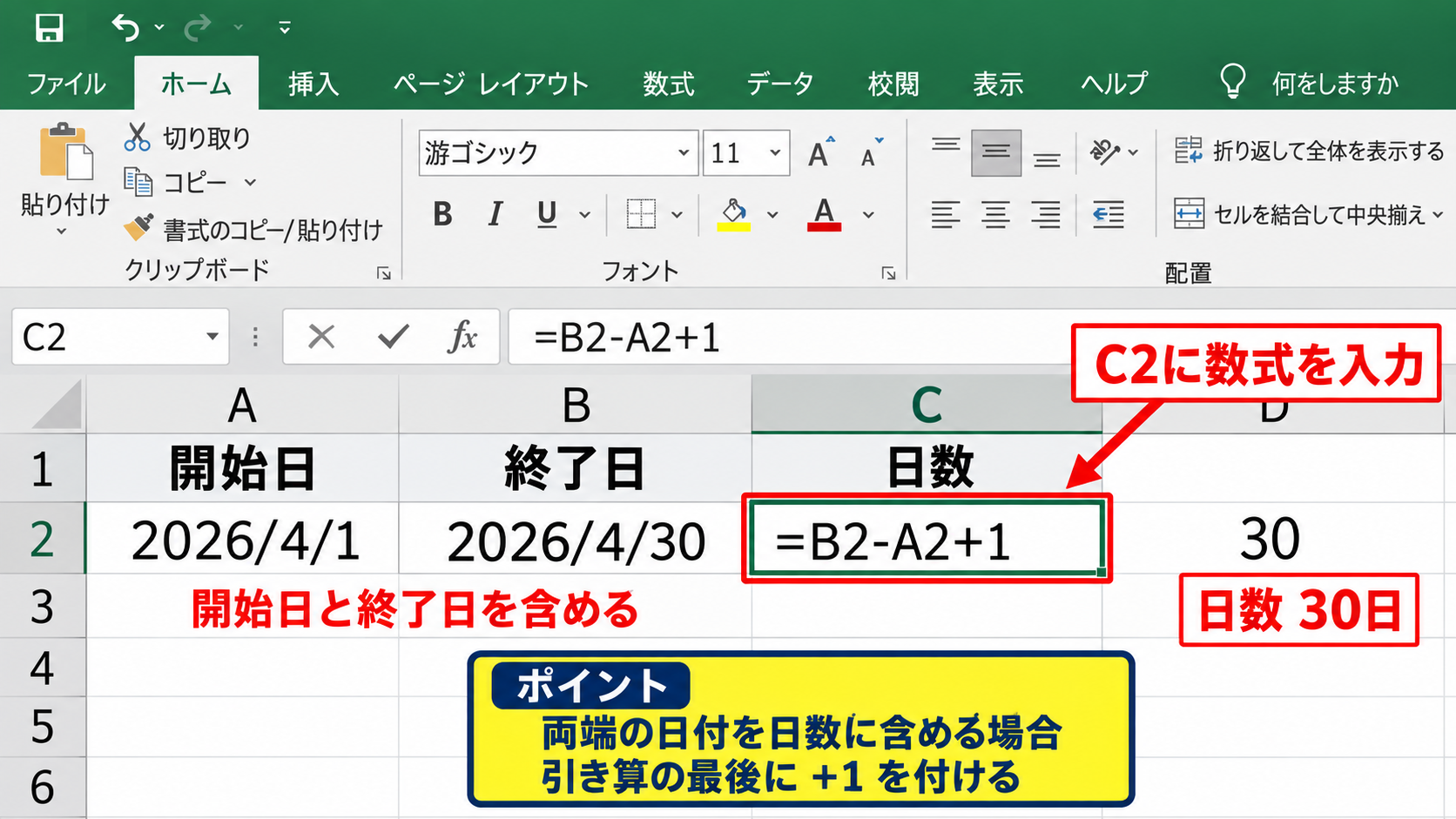The image size is (1456, 819).
Task: Switch to the ページ レイアウト tab
Action: click(491, 84)
